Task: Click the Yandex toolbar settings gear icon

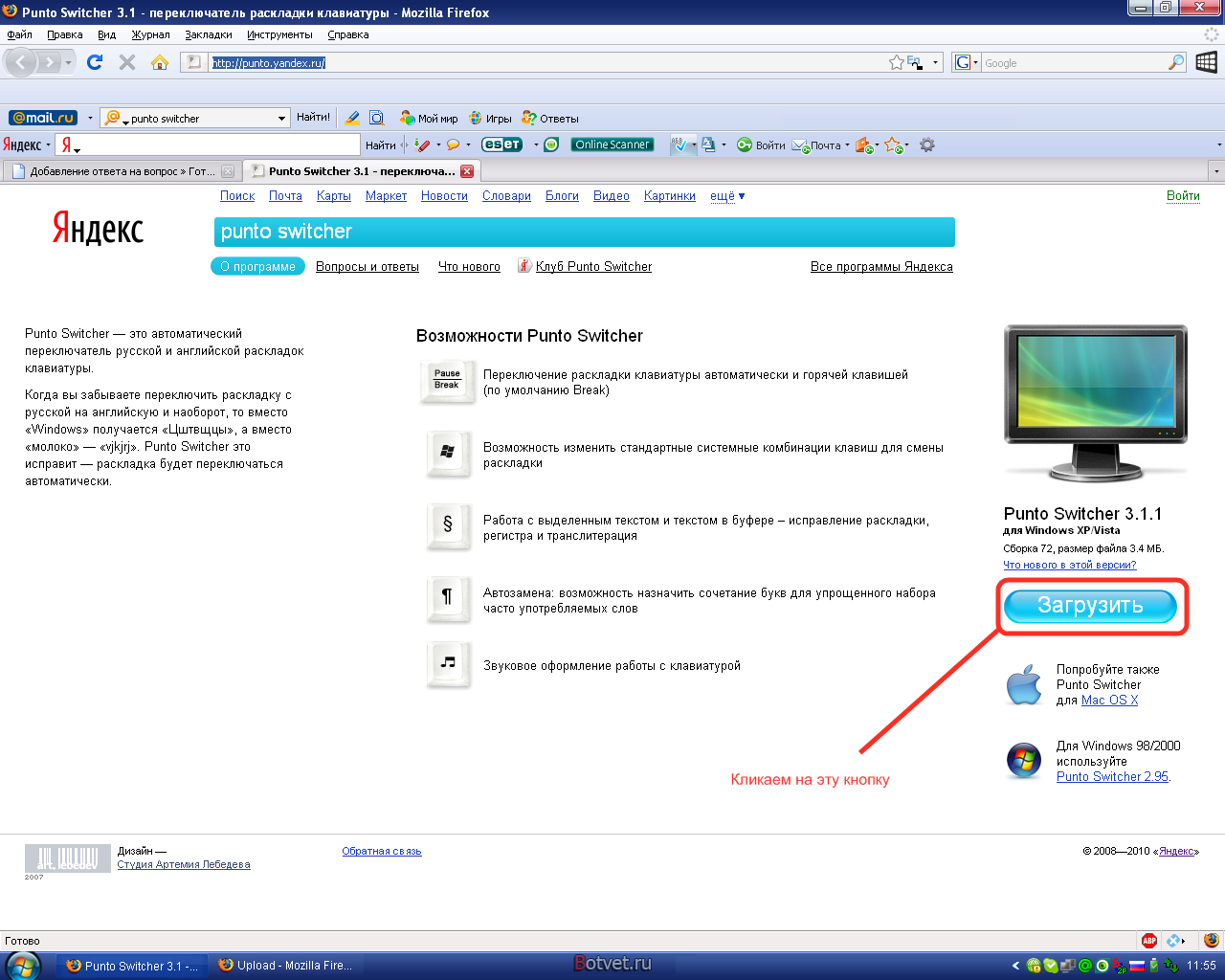Action: 926,145
